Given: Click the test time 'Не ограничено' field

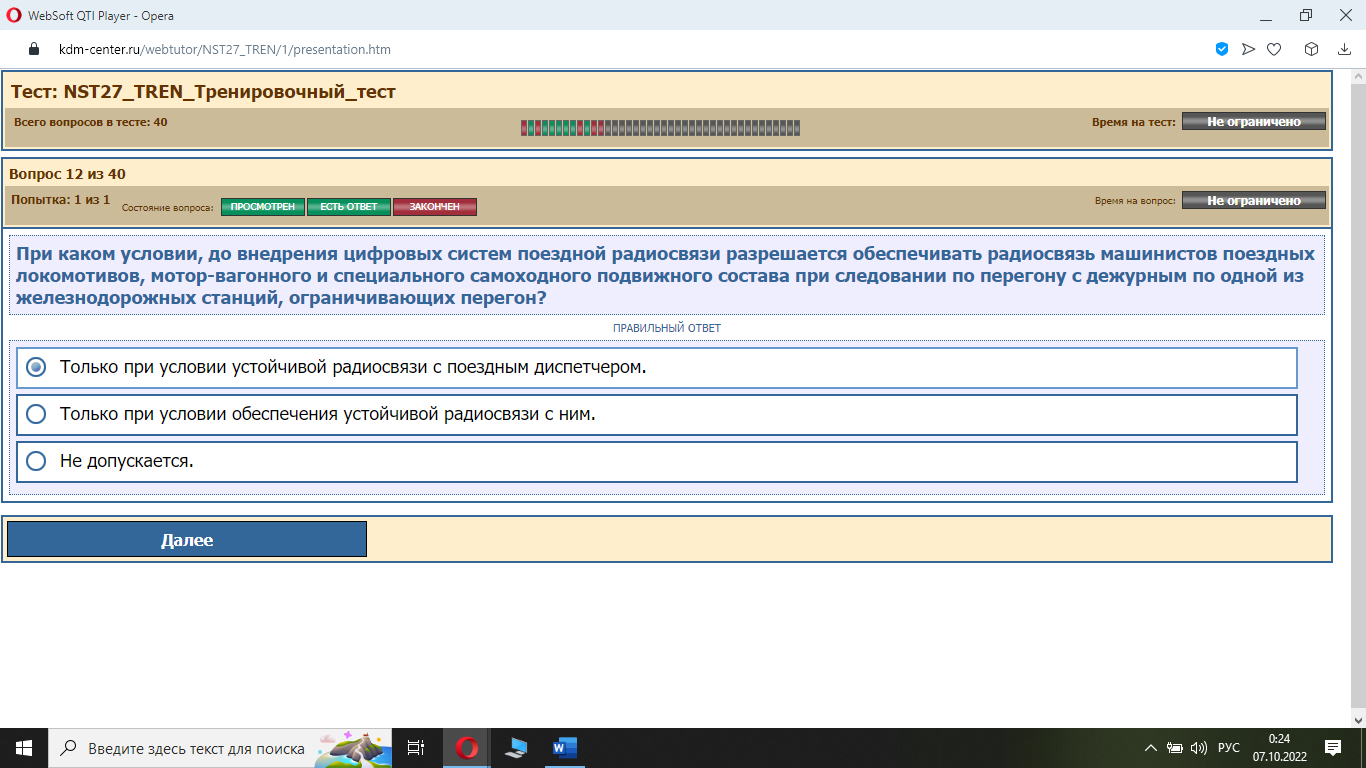Looking at the screenshot, I should tap(1254, 121).
